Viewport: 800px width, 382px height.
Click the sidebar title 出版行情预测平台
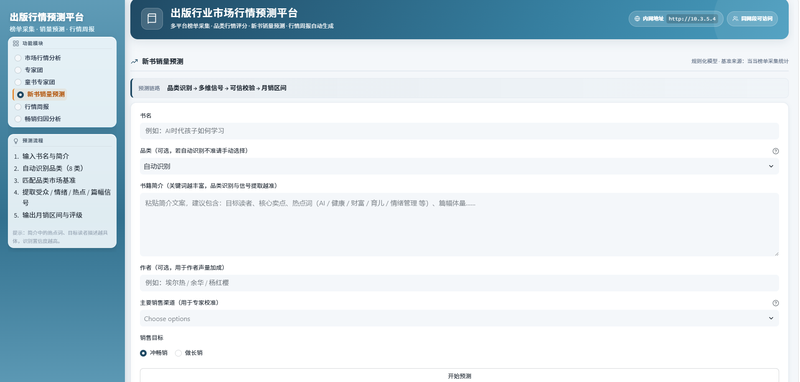coord(47,17)
